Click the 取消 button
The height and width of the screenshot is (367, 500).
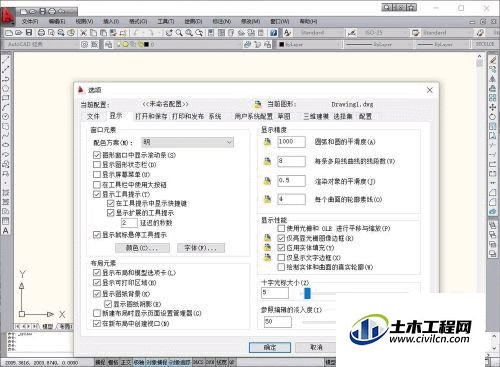click(x=315, y=348)
